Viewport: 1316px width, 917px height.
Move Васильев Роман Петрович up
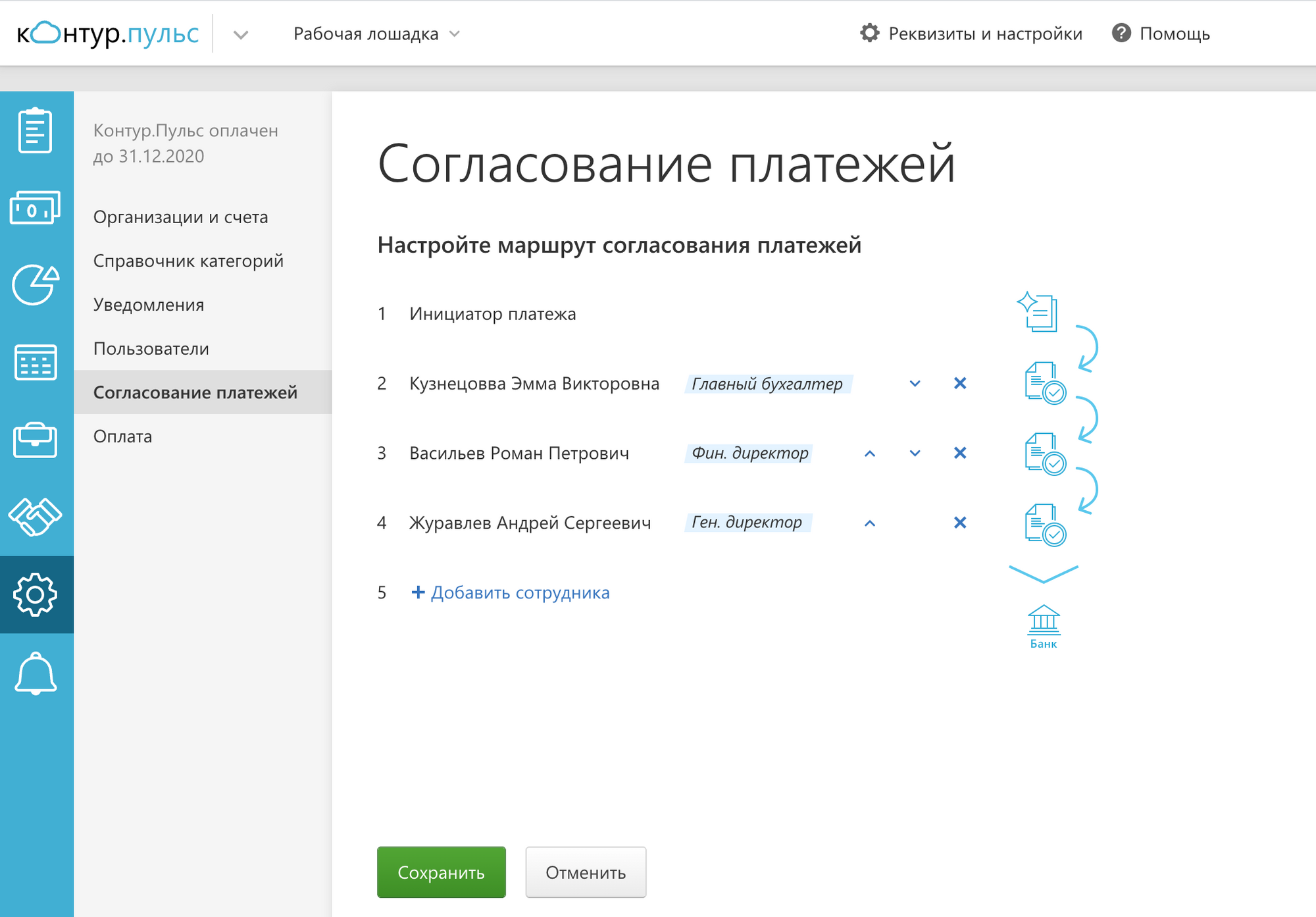pos(870,453)
